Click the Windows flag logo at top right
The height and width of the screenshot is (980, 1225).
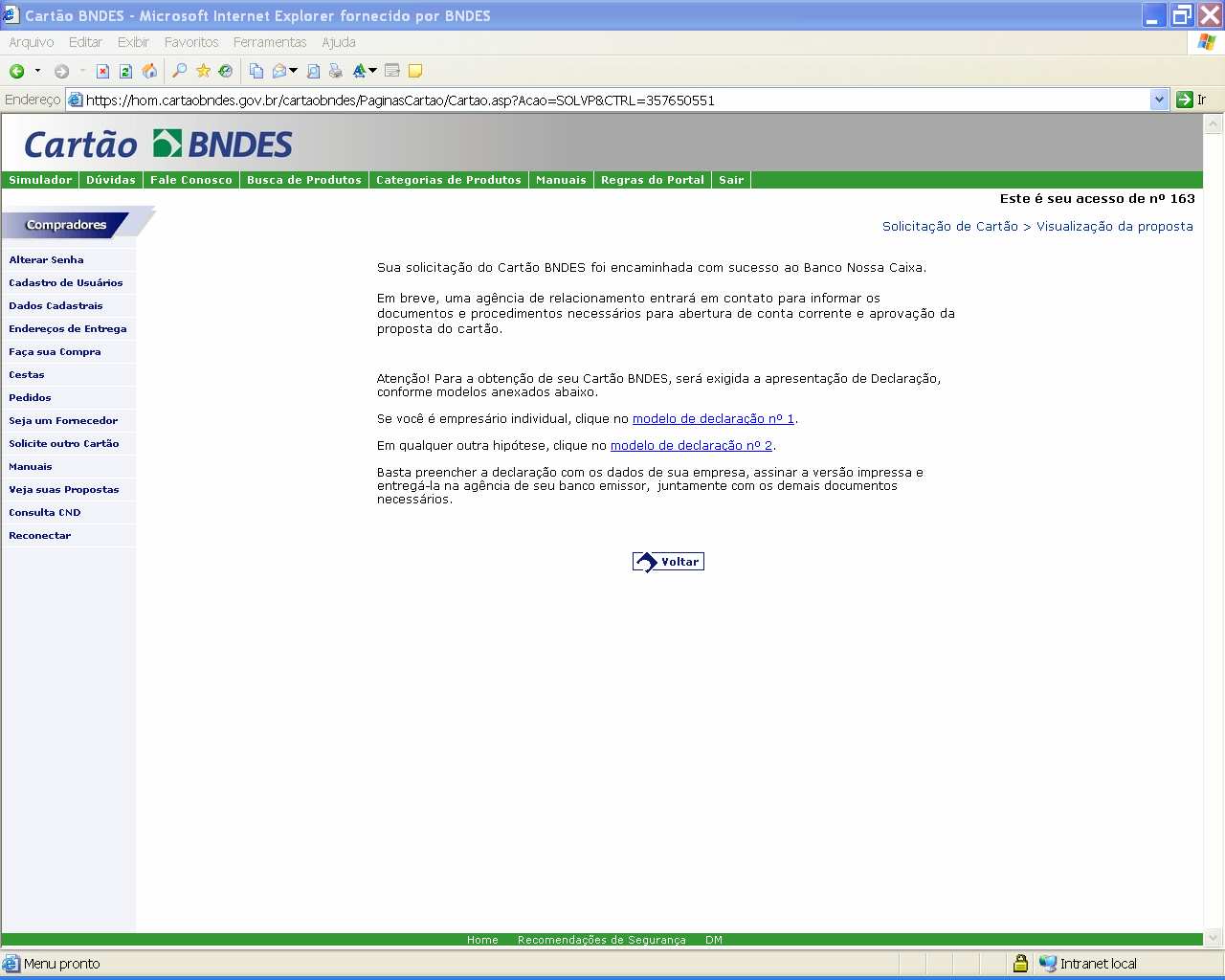[1206, 42]
